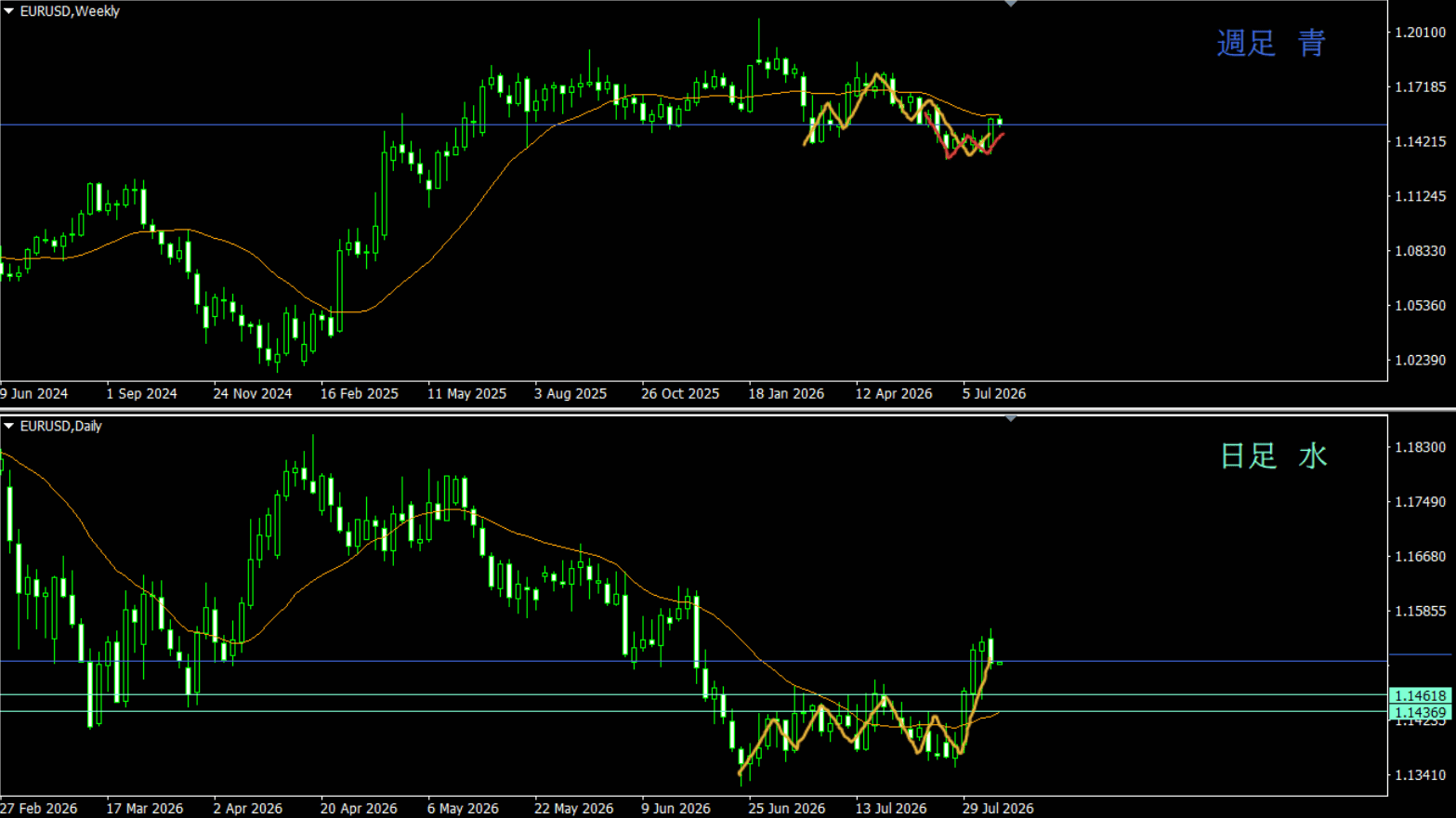This screenshot has height=818, width=1456.
Task: Click the 11 May 2025 date label
Action: 467,394
